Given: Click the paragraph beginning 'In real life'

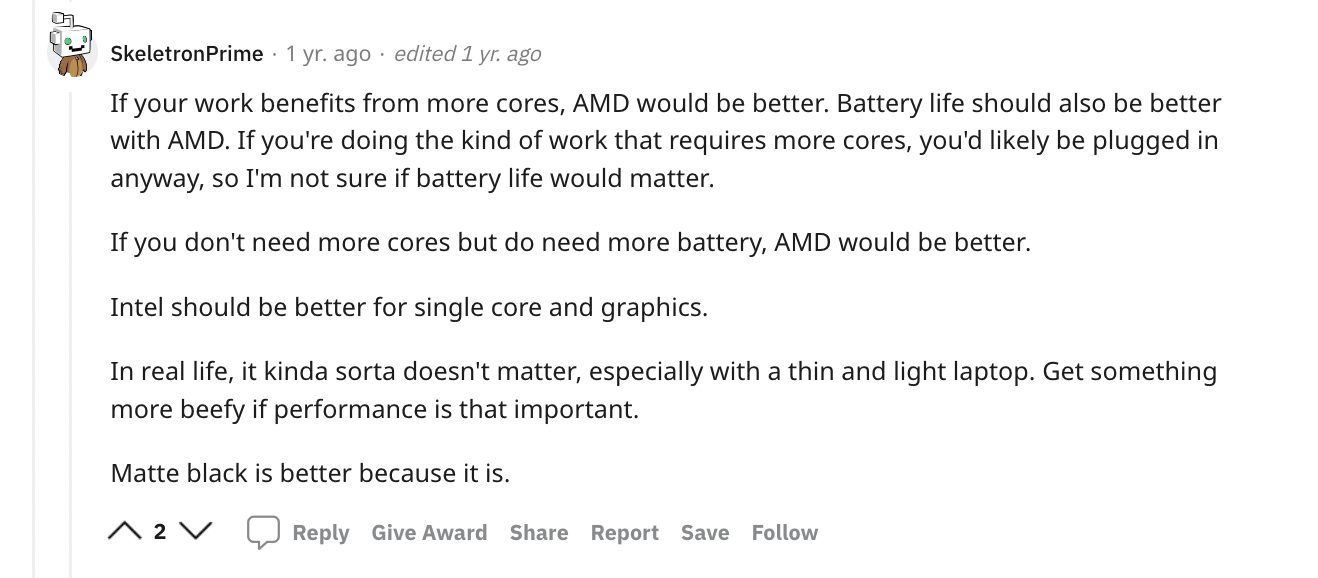Looking at the screenshot, I should pyautogui.click(x=662, y=390).
